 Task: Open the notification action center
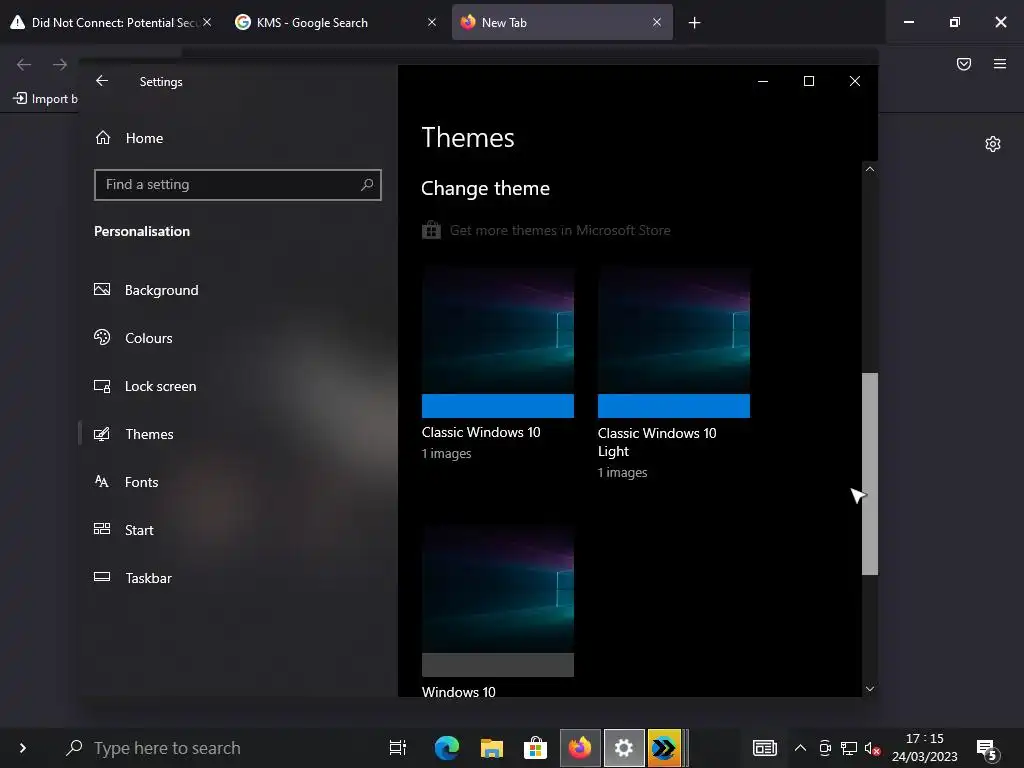click(x=987, y=749)
